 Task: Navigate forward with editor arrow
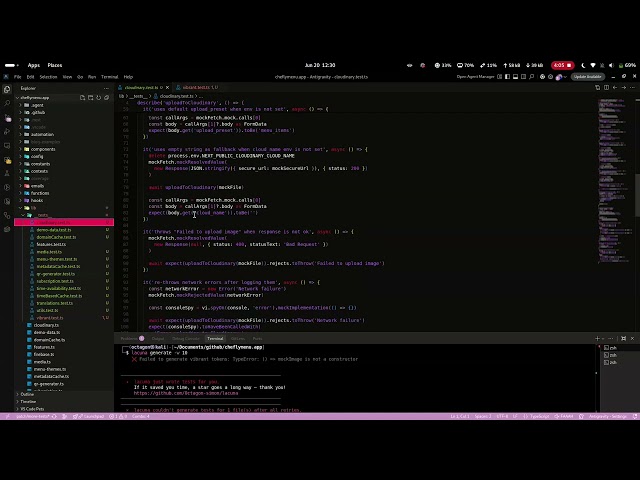point(624,87)
